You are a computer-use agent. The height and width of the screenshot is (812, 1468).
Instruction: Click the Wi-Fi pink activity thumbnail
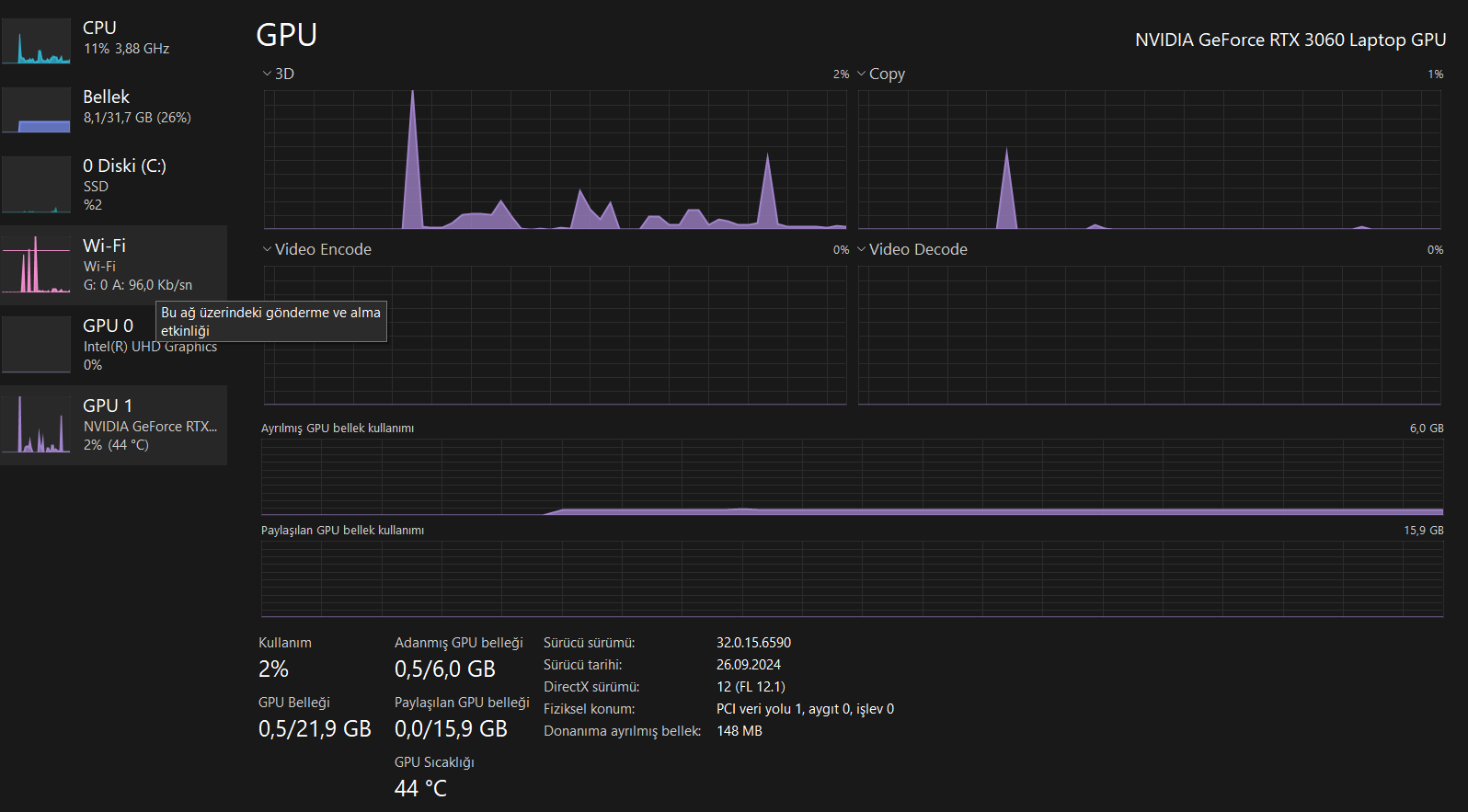(x=36, y=265)
